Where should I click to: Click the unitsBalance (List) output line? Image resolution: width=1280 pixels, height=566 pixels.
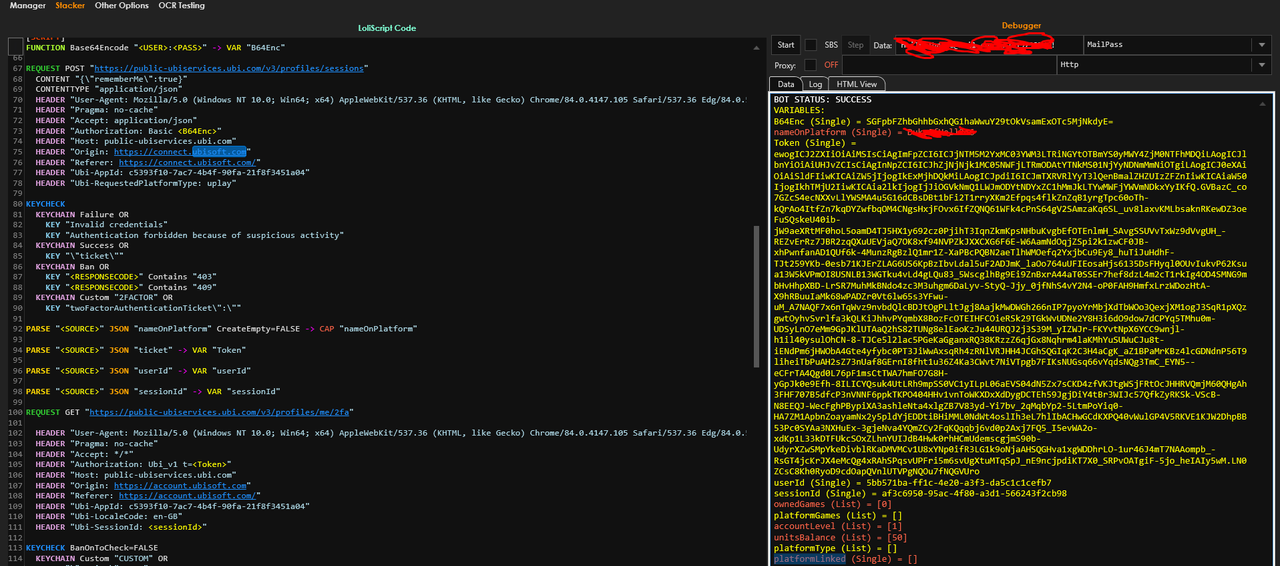point(840,537)
